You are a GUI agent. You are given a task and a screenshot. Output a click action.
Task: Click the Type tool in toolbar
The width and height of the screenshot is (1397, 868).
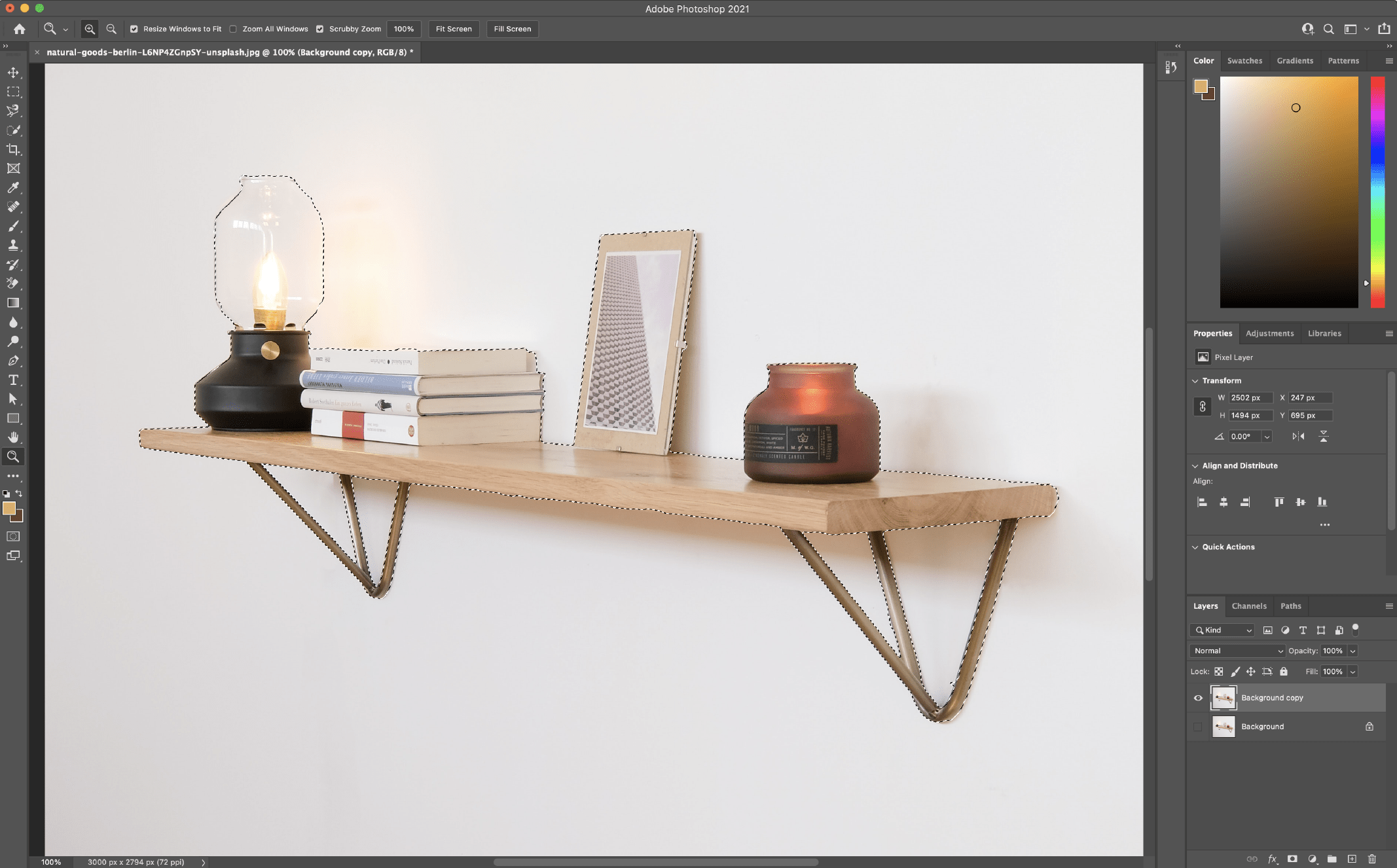[13, 380]
